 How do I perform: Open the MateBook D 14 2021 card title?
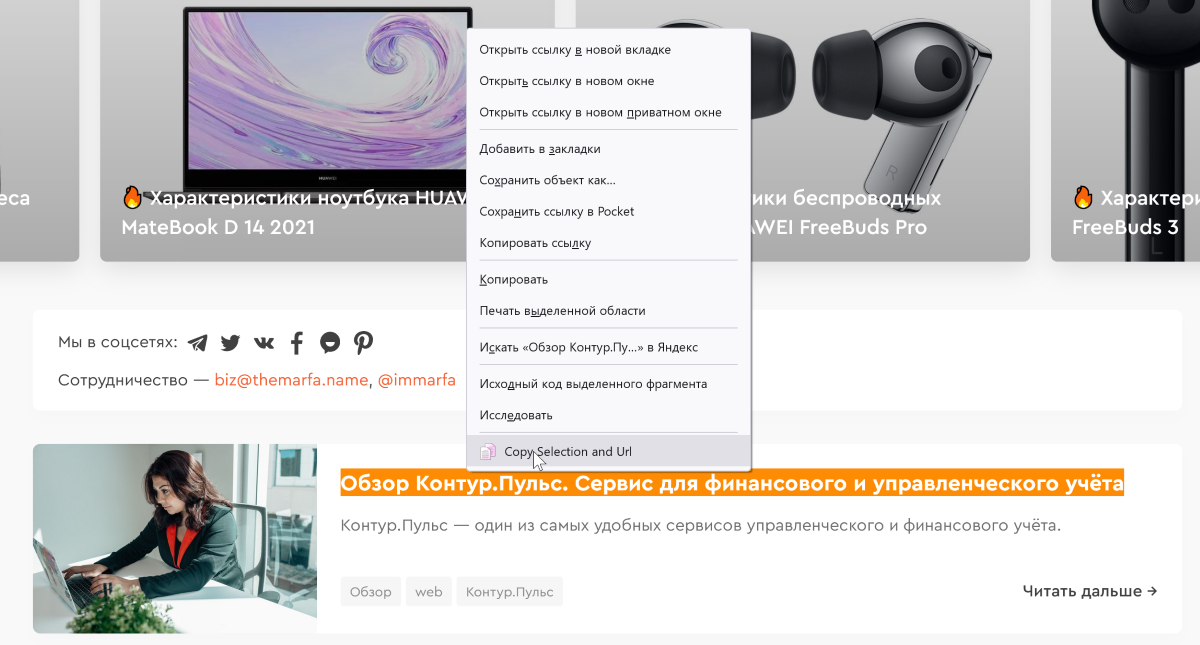tap(294, 212)
